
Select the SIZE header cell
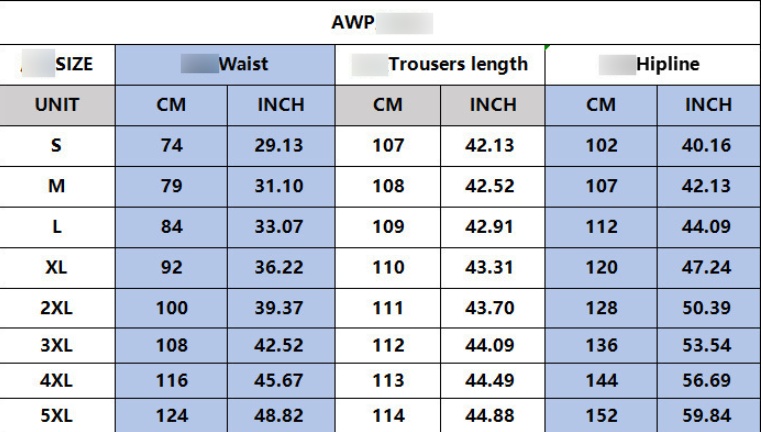[57, 64]
